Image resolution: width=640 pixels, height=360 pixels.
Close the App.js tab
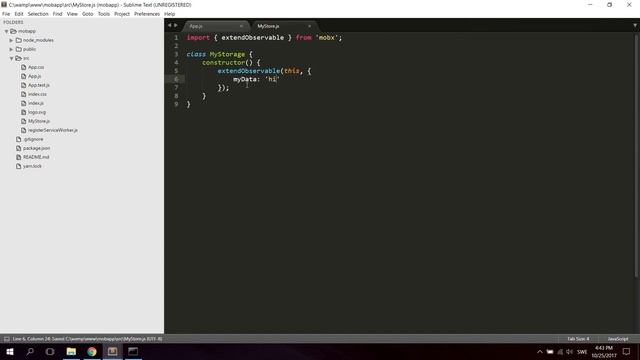(241, 26)
